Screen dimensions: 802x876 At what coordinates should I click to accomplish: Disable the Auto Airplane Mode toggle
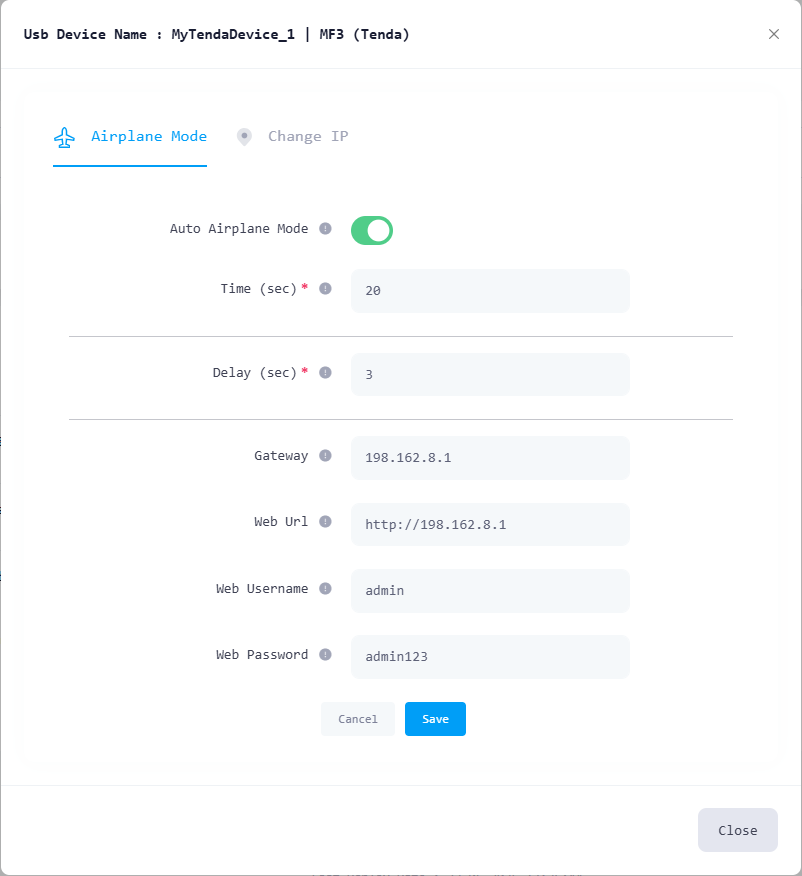372,231
